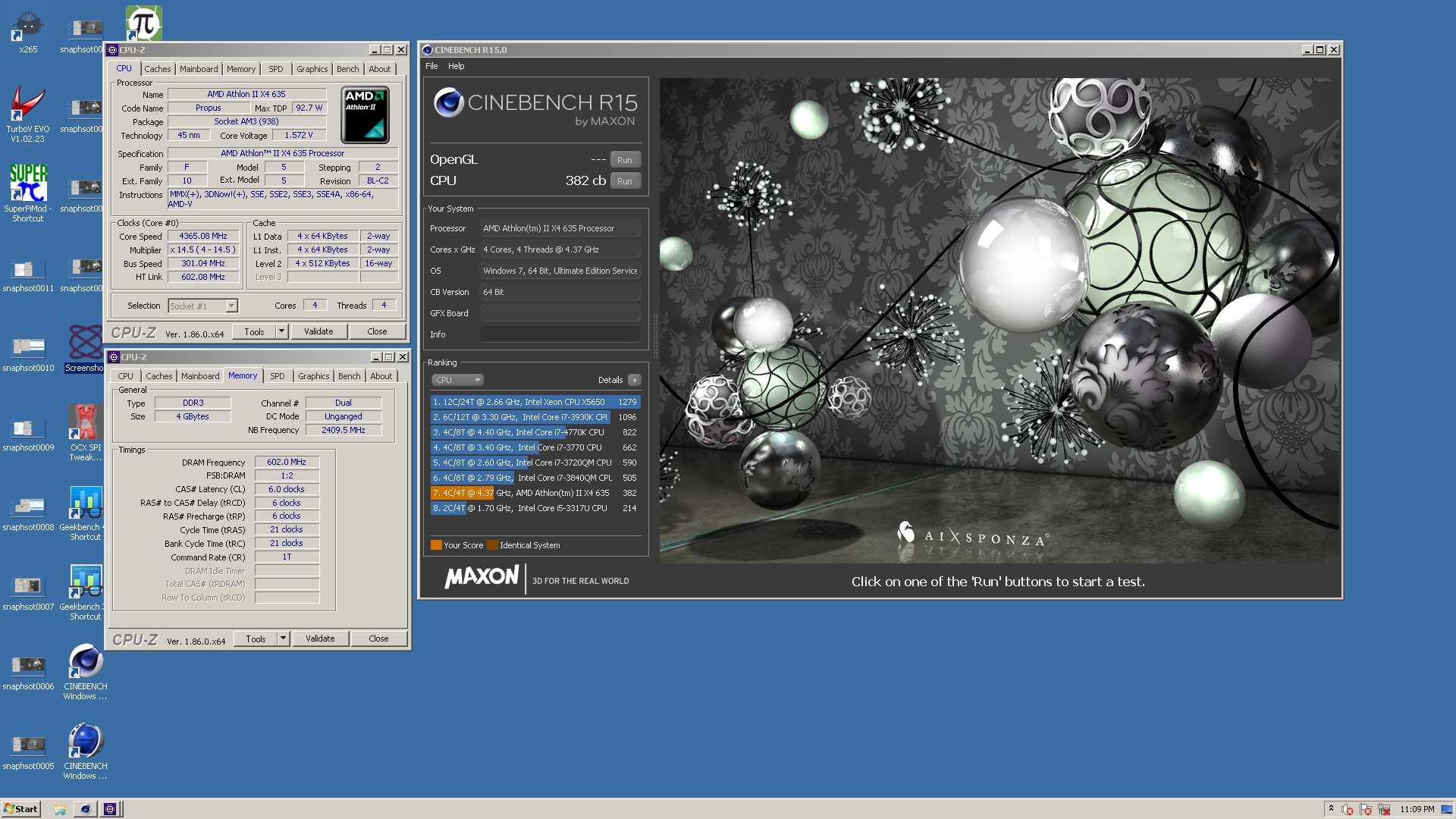Select ranking row 5 Intel Core i7-3720QM
The image size is (1456, 819).
click(535, 463)
